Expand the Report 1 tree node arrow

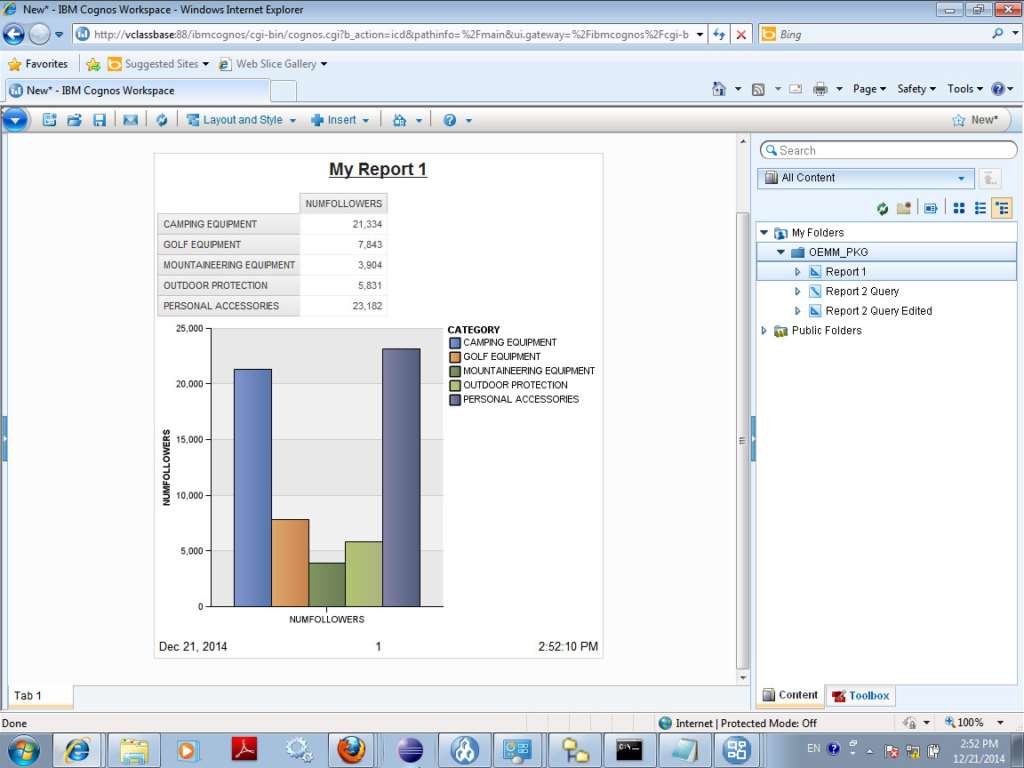[x=797, y=272]
